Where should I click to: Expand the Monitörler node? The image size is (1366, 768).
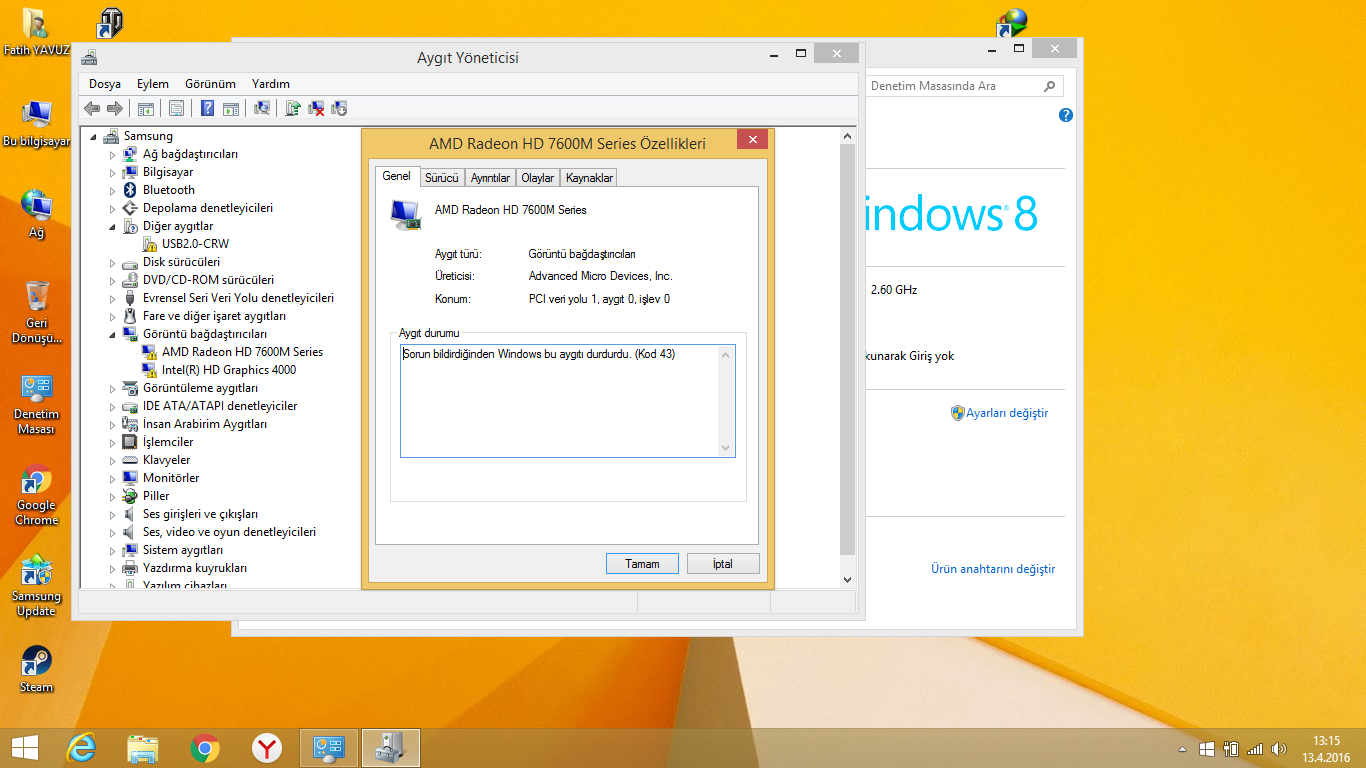coord(113,479)
